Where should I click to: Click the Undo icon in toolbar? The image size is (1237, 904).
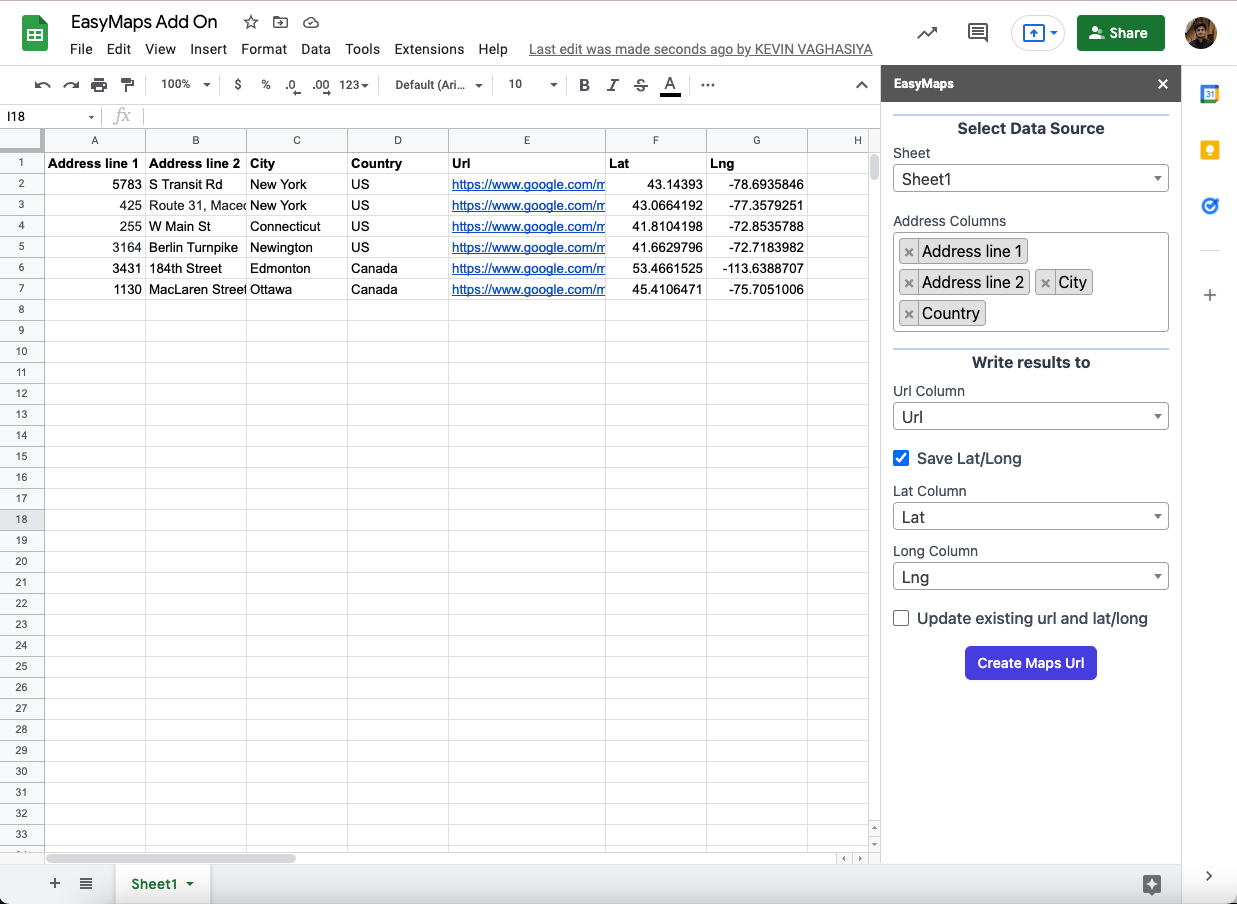[x=42, y=85]
